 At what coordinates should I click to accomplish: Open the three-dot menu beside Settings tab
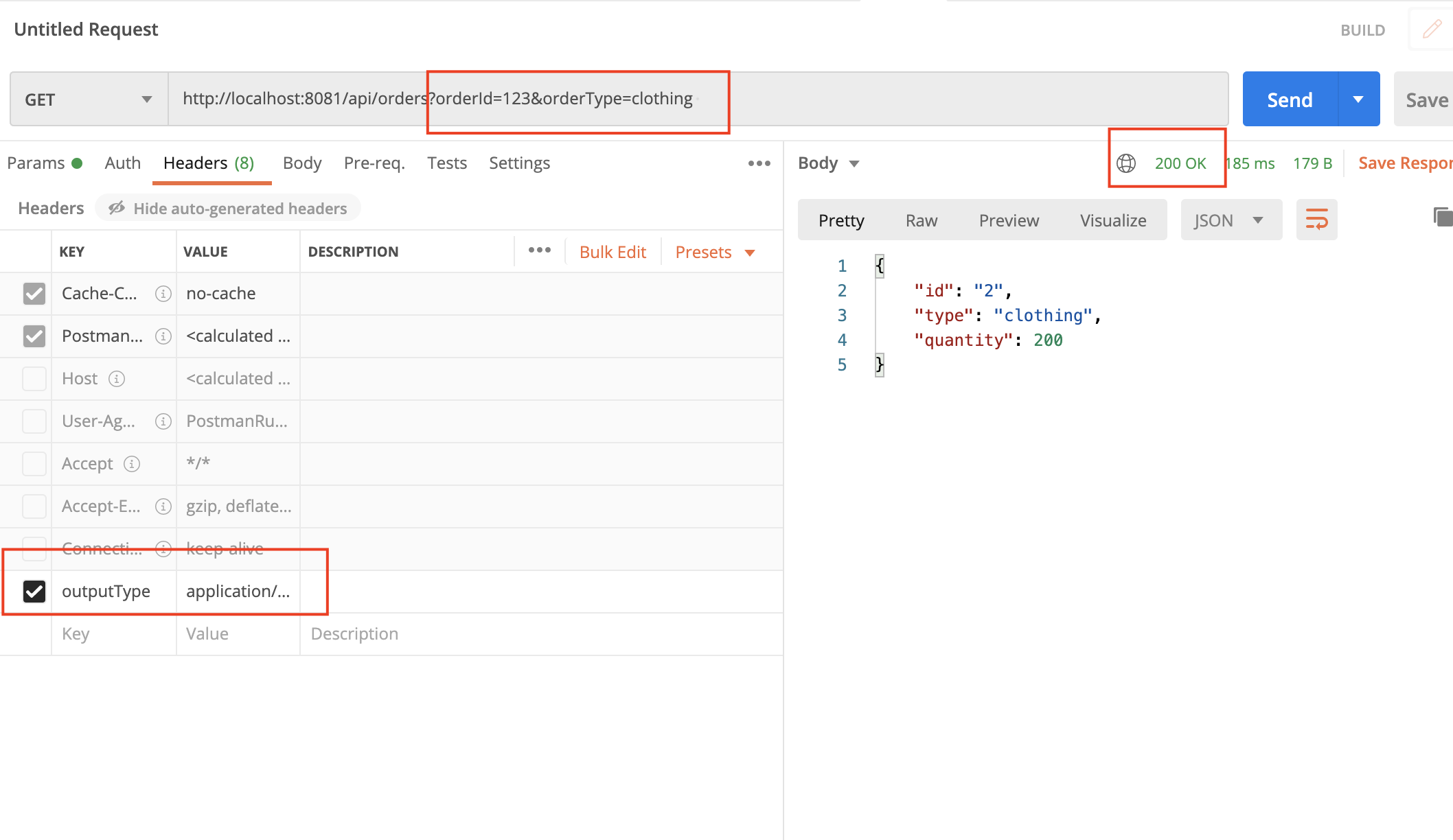click(x=759, y=163)
